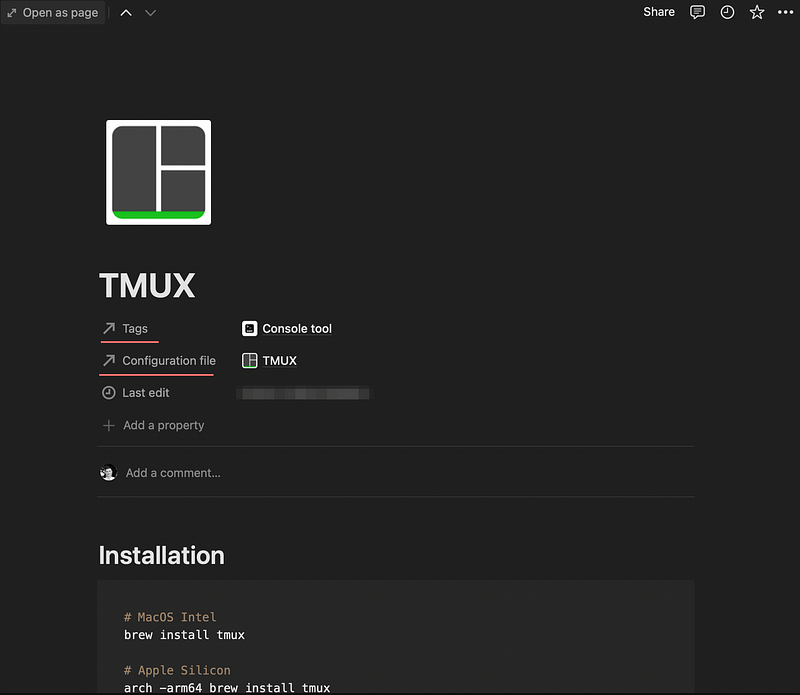The image size is (800, 695).
Task: Click the Add a comment field
Action: click(x=173, y=473)
